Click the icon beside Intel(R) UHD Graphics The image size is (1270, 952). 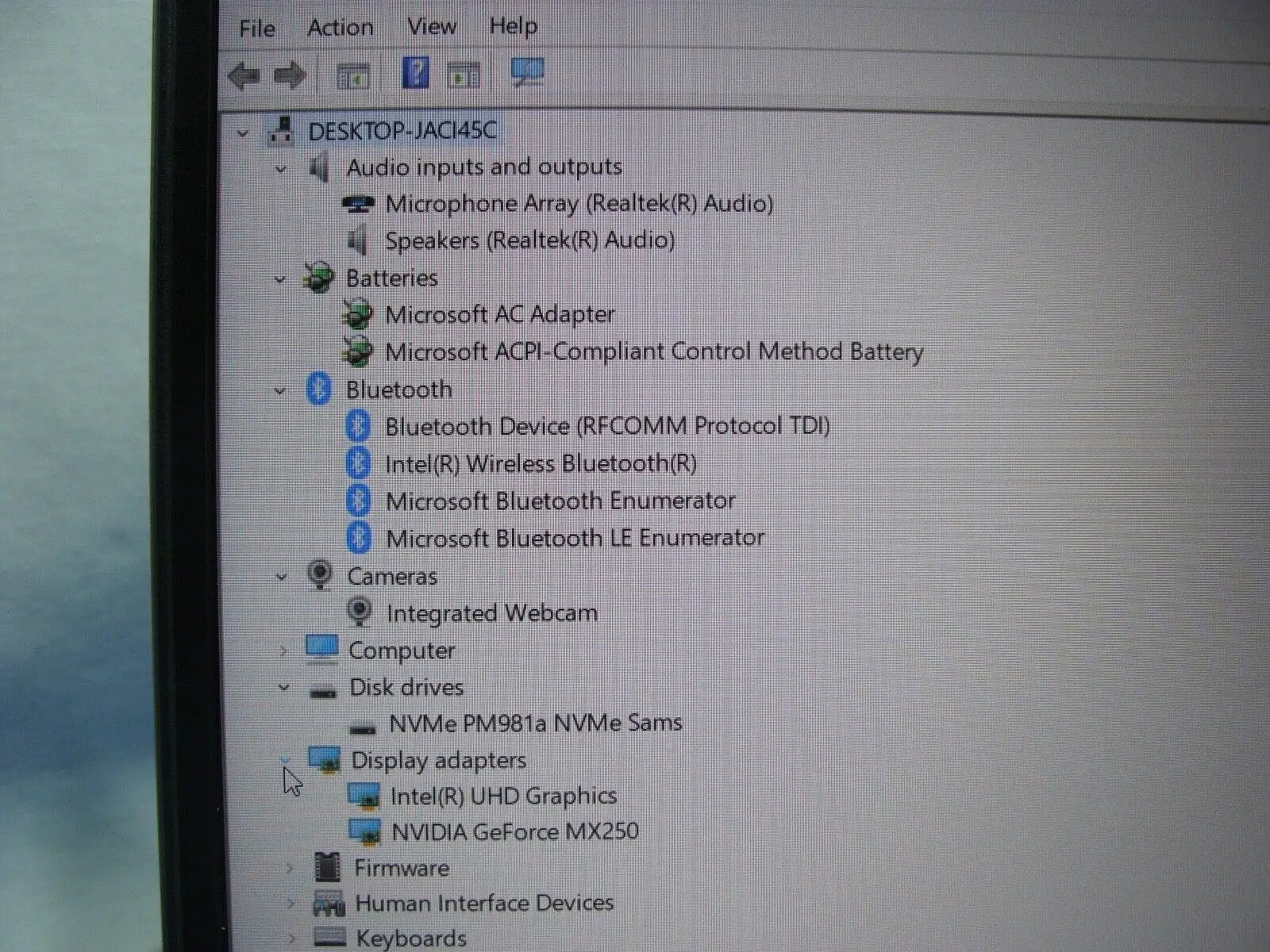[364, 796]
